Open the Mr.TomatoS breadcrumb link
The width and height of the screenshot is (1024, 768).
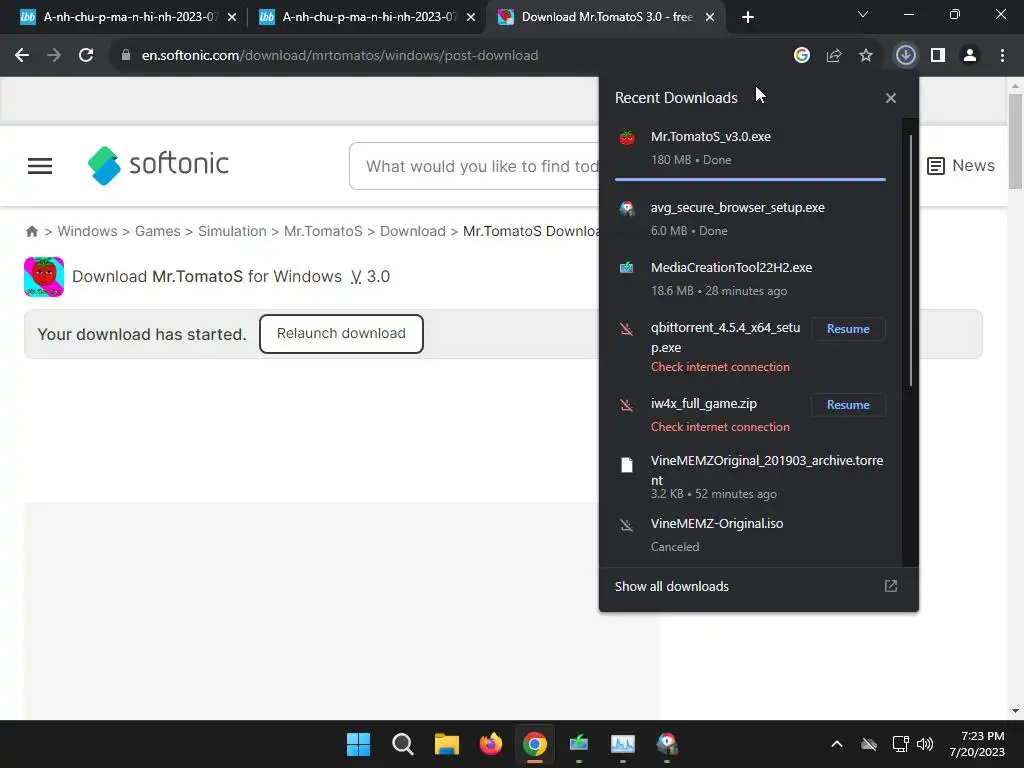(x=323, y=231)
